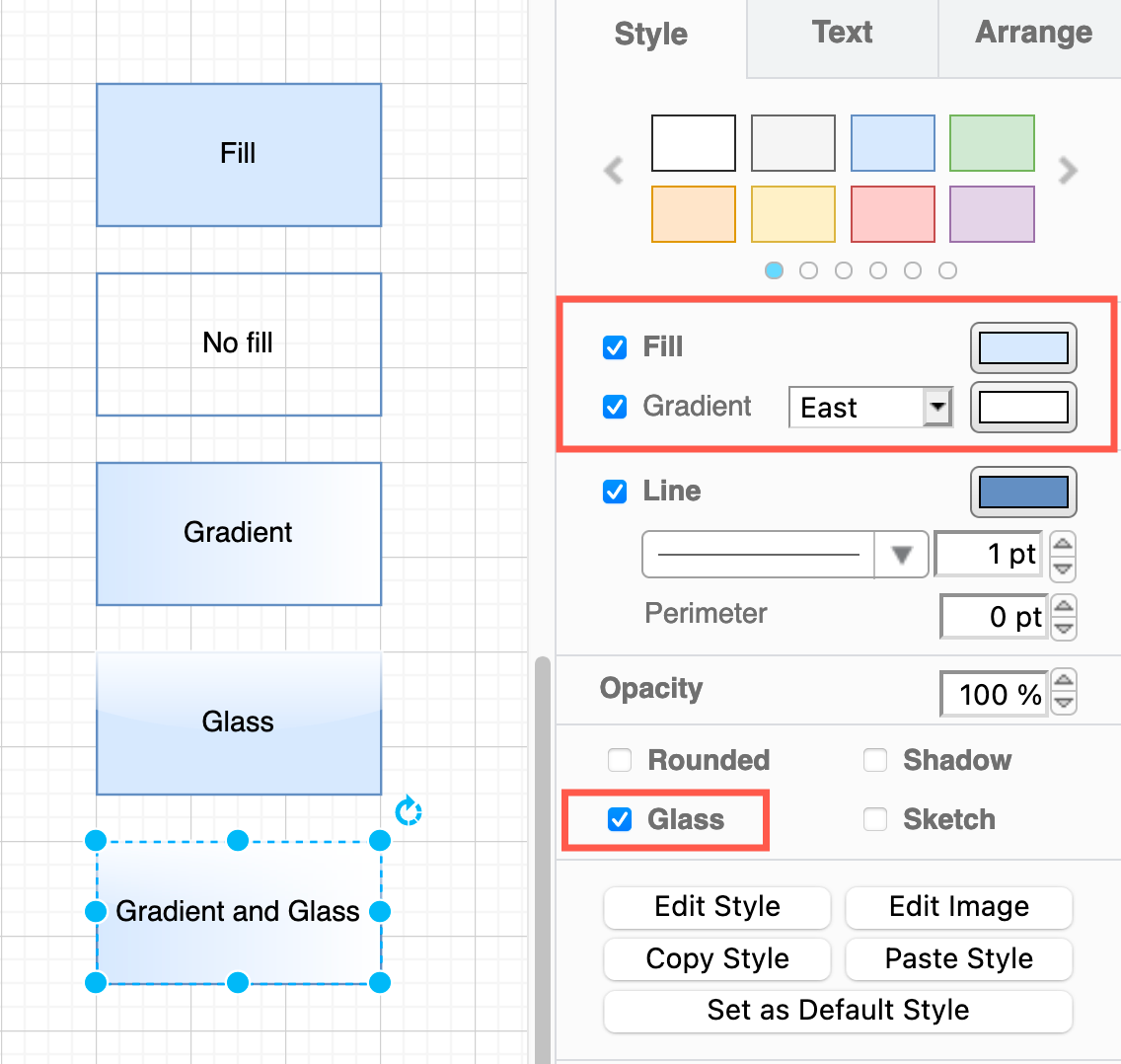1121x1064 pixels.
Task: Uncheck the Glass checkbox
Action: pos(619,819)
